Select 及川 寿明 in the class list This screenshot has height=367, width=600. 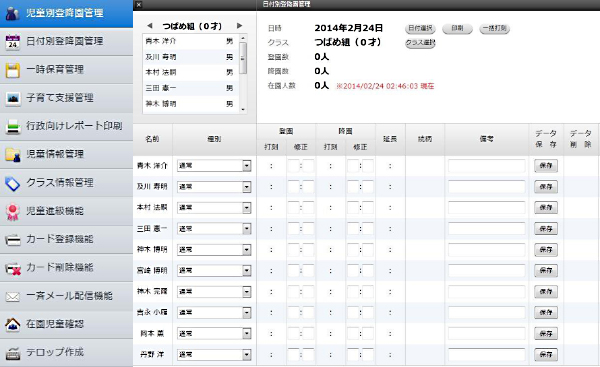coord(191,57)
